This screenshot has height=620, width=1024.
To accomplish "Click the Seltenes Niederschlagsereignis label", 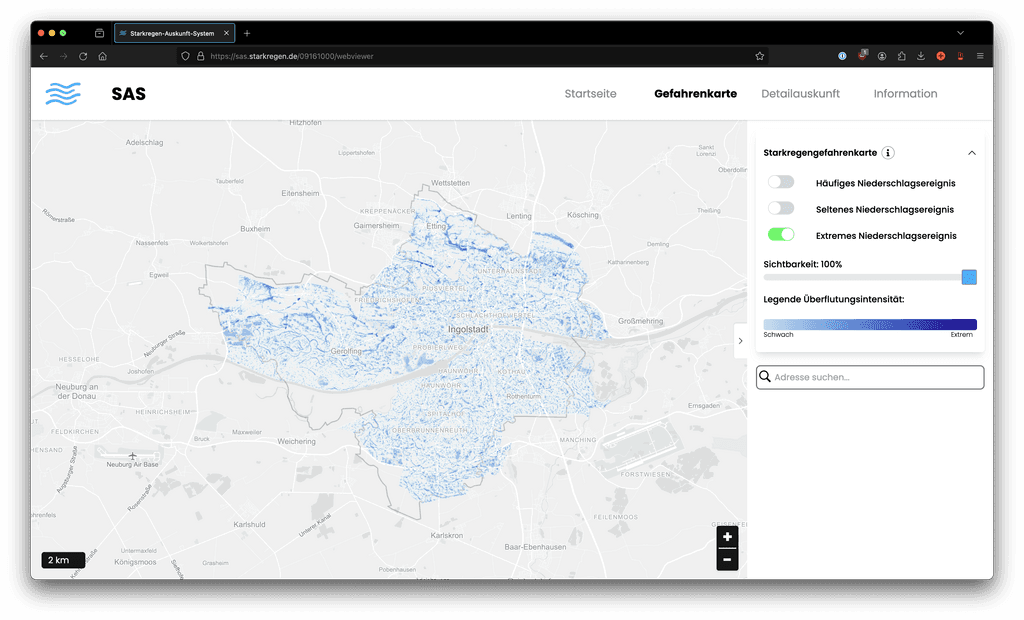I will [x=885, y=209].
